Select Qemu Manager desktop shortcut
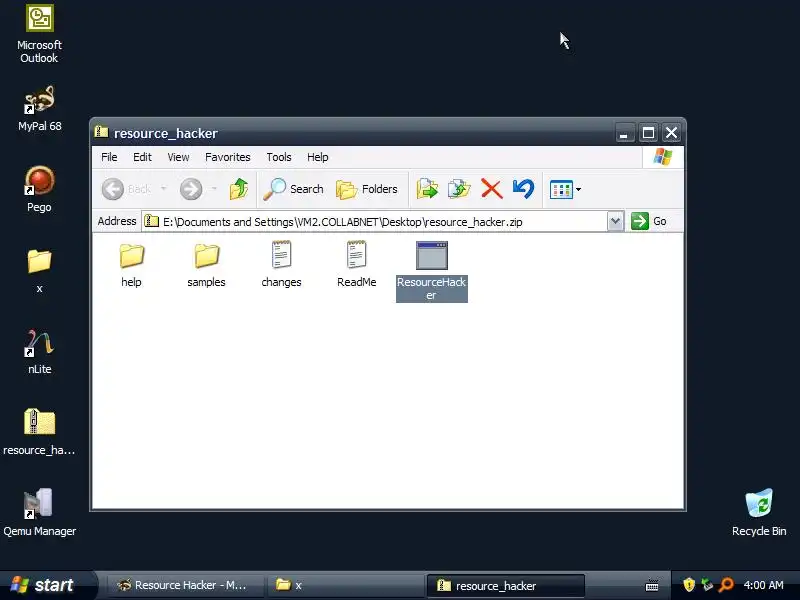The height and width of the screenshot is (600, 800). (x=39, y=513)
